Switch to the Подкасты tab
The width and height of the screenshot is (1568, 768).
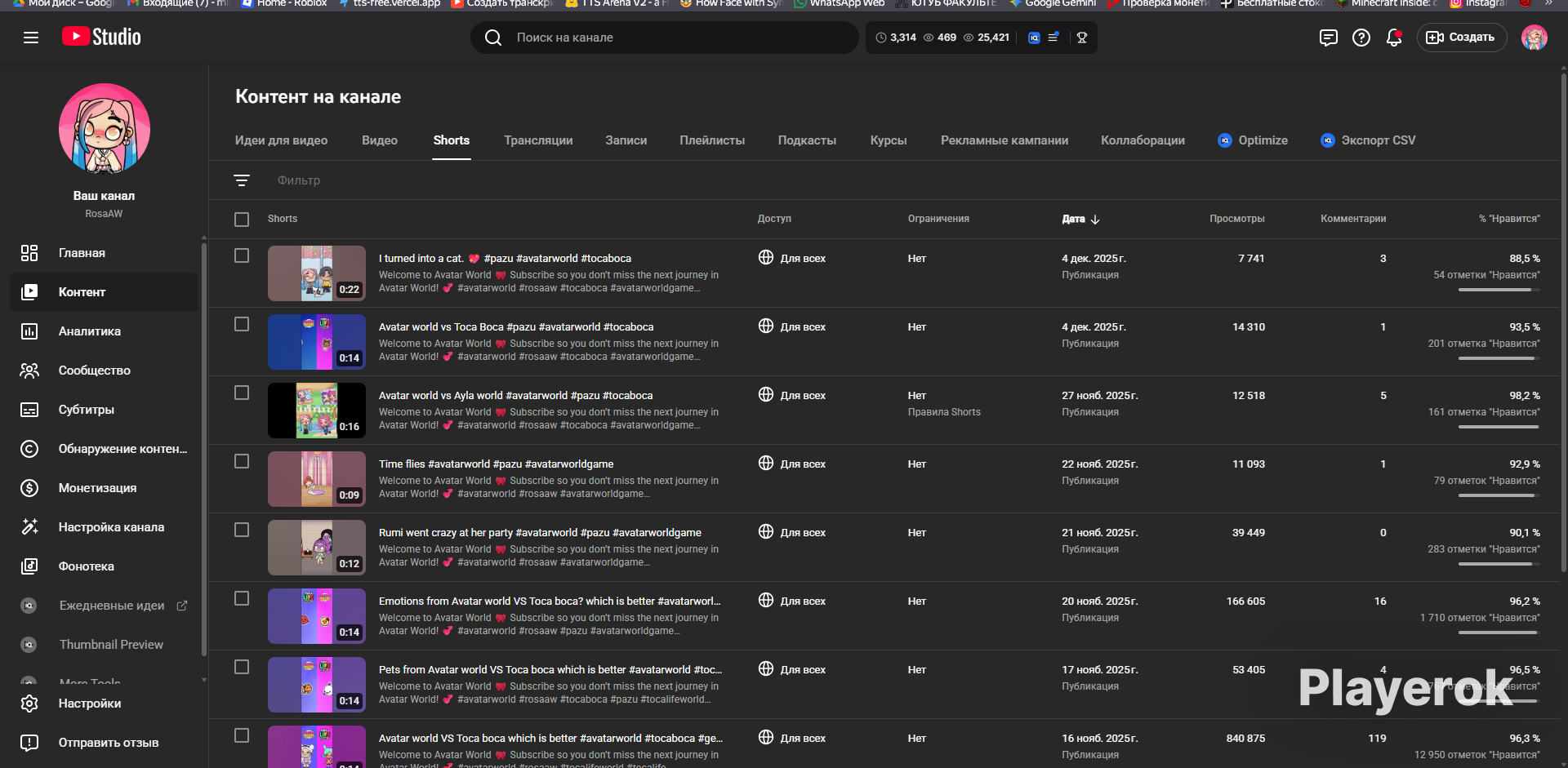click(807, 140)
